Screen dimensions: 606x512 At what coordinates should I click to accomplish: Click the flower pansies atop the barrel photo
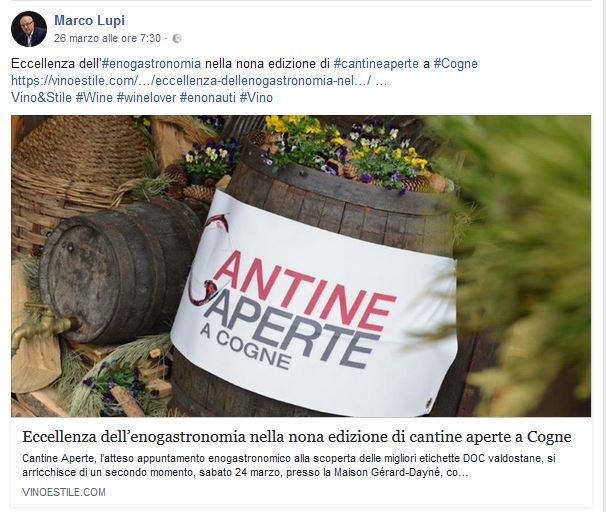(x=348, y=153)
